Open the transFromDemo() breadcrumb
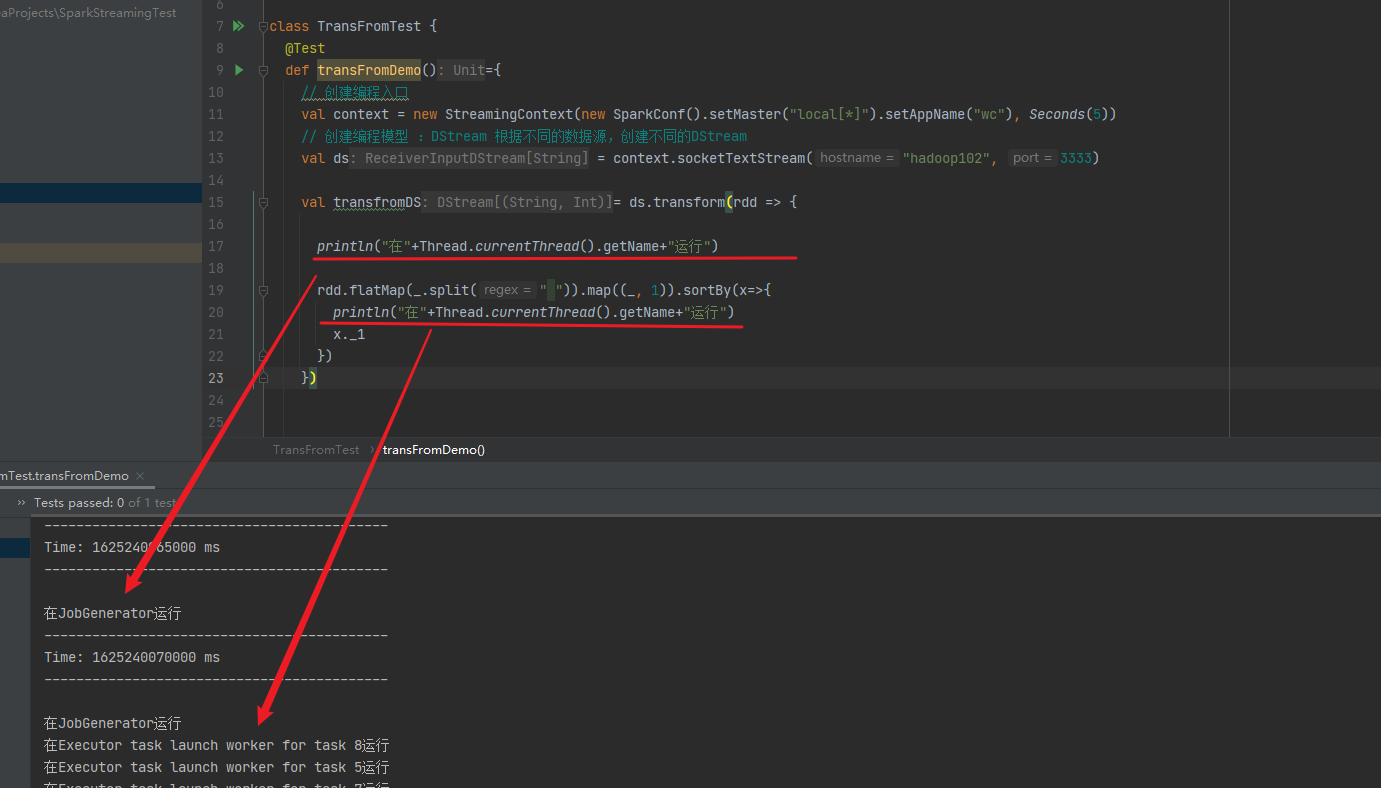Screen dimensions: 1381x788 click(x=434, y=450)
